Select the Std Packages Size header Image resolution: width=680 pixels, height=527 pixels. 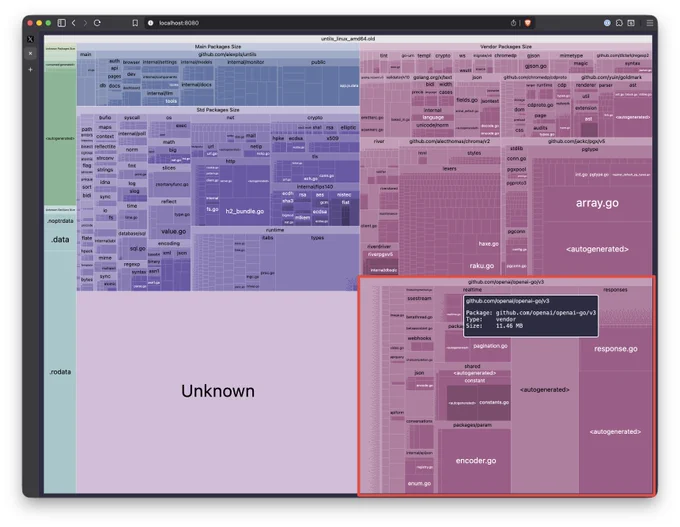coord(218,110)
